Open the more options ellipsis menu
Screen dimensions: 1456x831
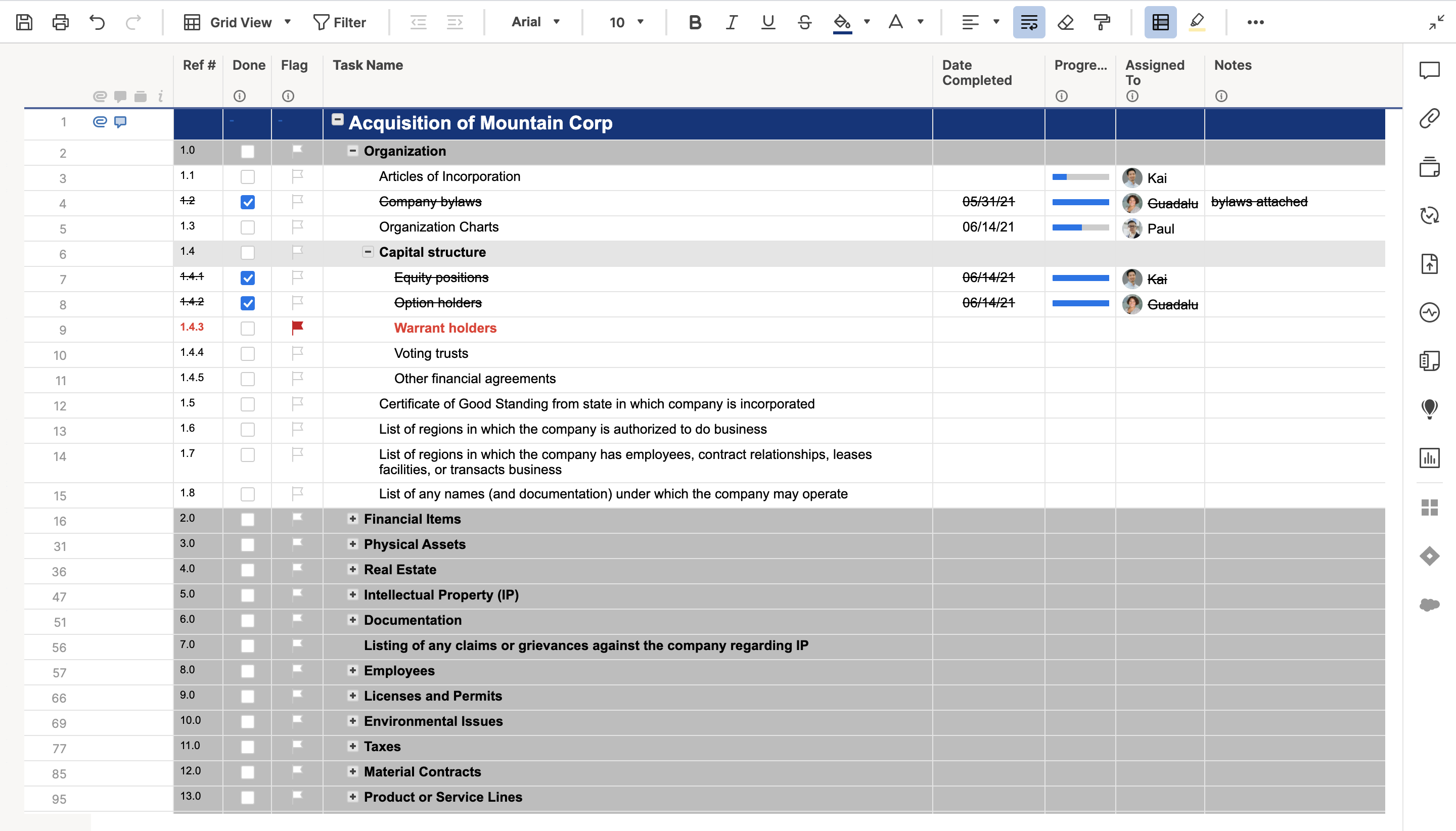pos(1255,22)
